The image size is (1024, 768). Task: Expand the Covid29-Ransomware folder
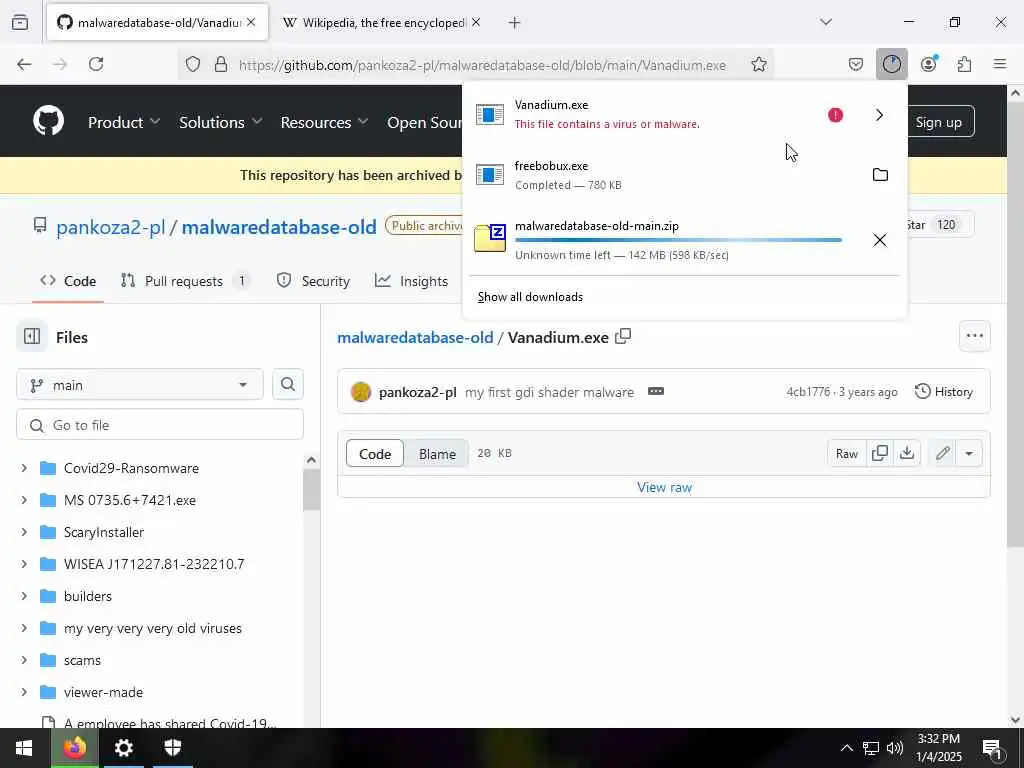(x=24, y=468)
